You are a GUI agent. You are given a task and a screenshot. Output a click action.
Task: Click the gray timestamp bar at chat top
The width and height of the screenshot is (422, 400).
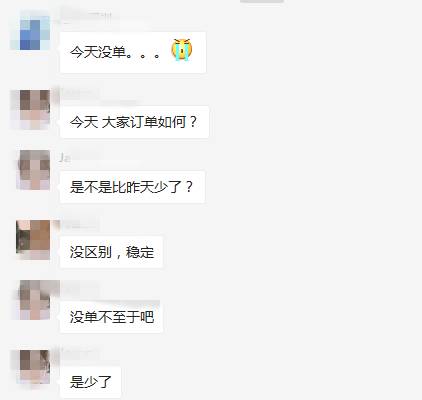pos(262,1)
